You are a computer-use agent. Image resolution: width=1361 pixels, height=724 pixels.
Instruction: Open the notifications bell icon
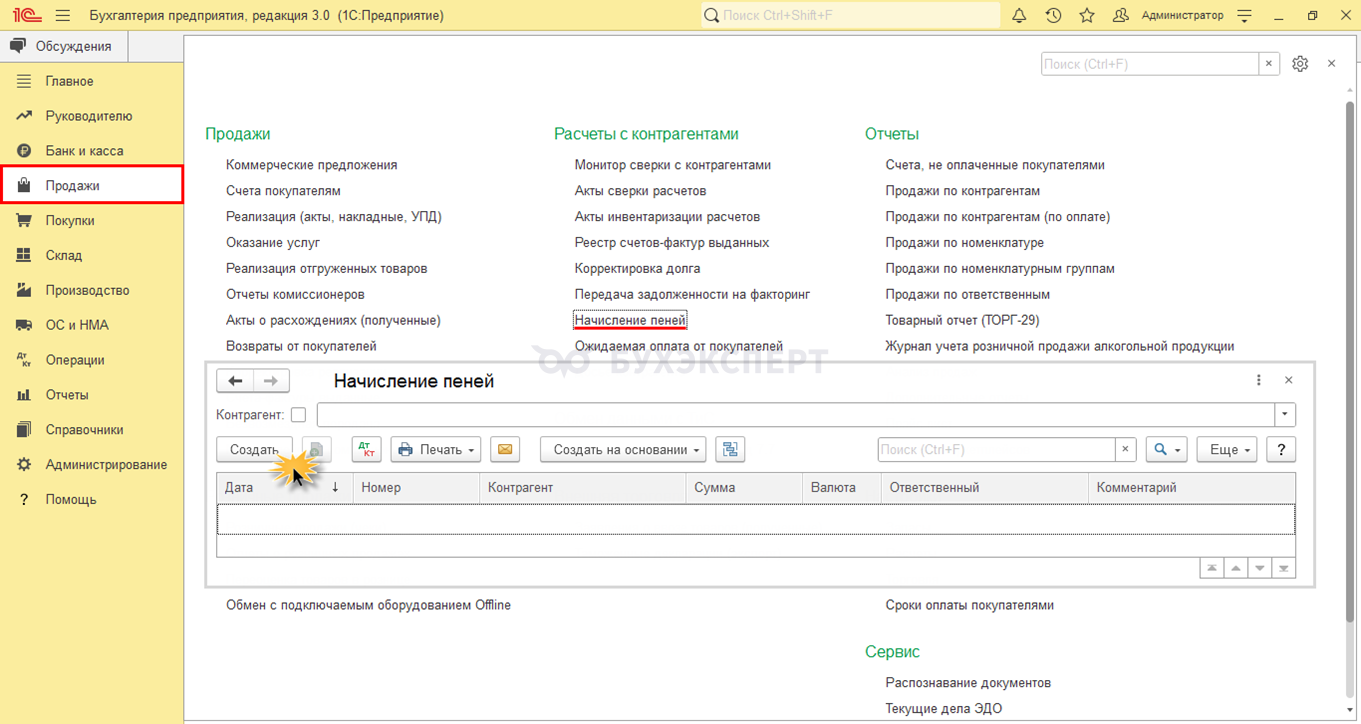pyautogui.click(x=1019, y=16)
